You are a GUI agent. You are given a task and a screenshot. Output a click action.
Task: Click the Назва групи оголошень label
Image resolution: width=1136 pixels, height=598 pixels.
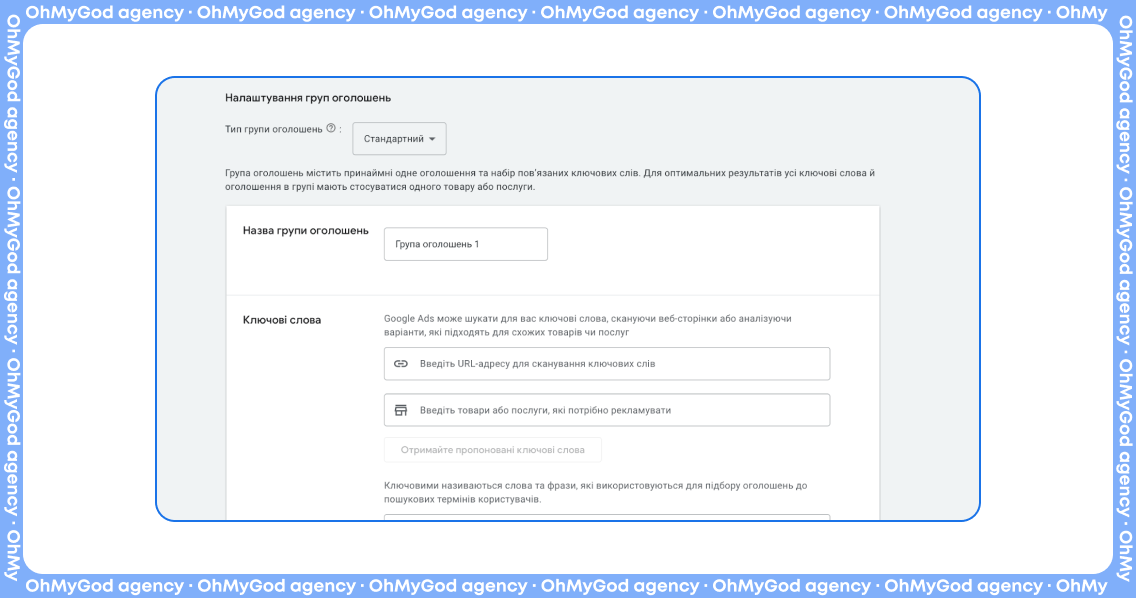point(306,231)
